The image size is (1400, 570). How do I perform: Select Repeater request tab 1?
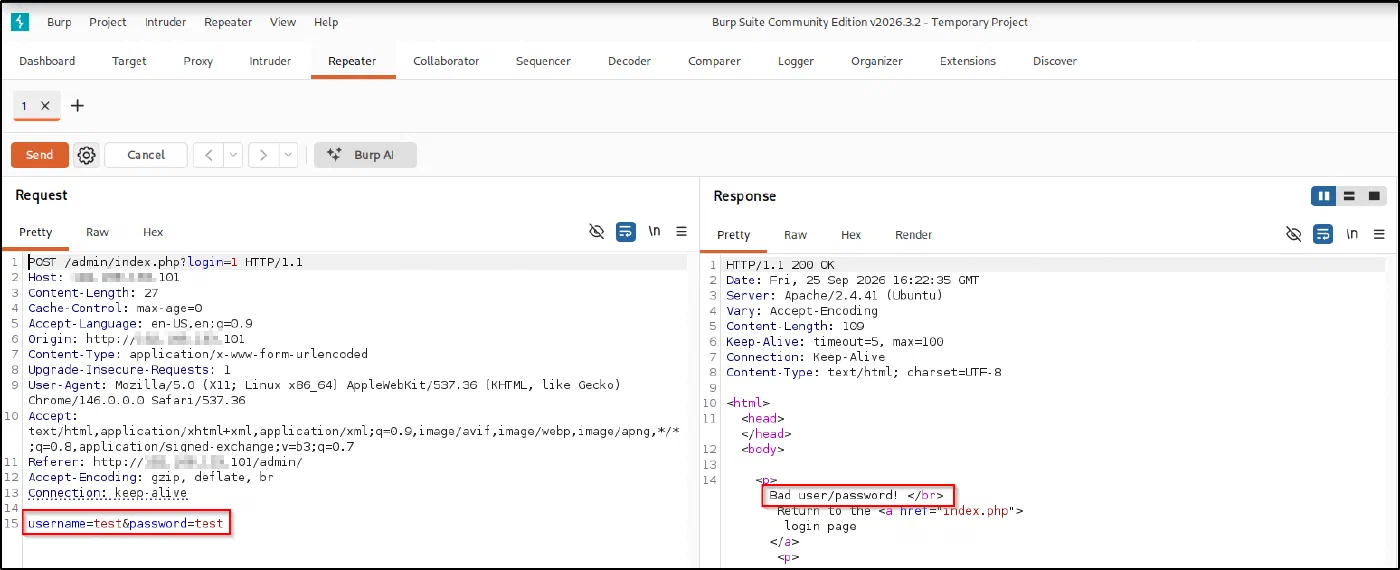[x=24, y=105]
